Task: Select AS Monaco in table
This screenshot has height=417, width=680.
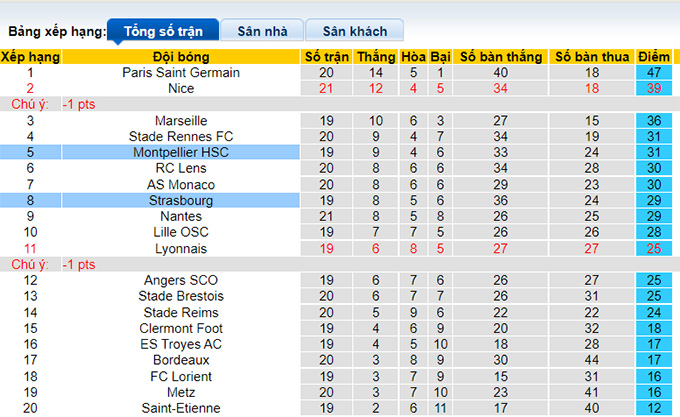Action: 181,185
